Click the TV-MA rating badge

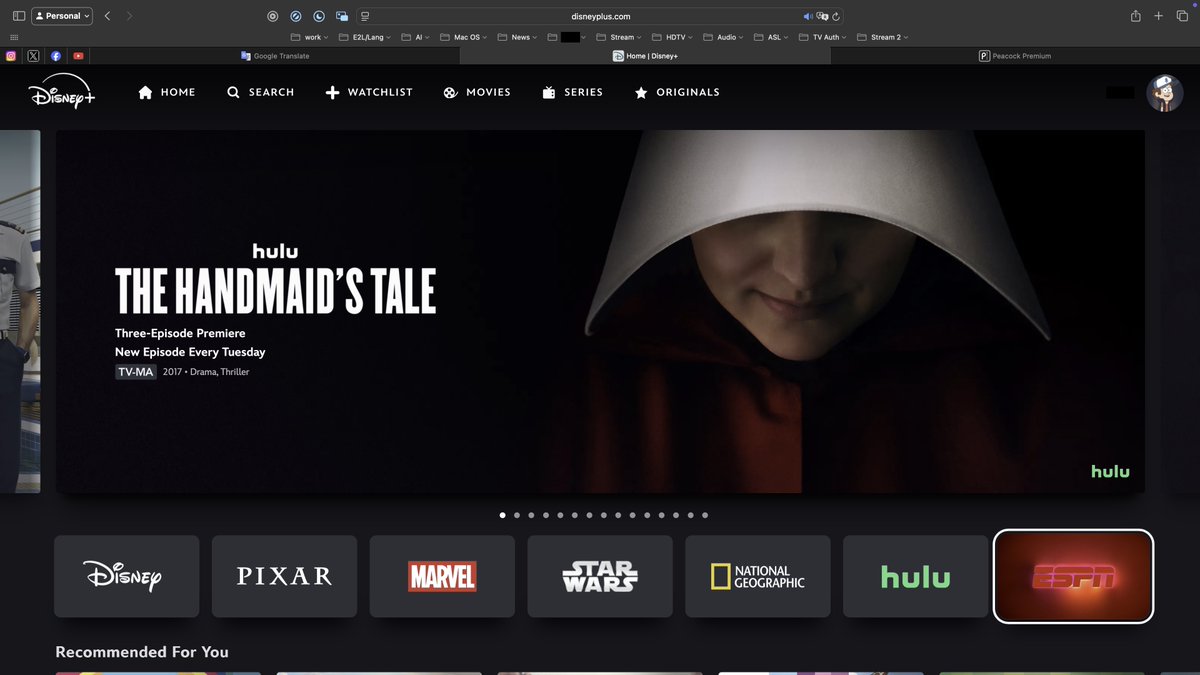(x=135, y=372)
